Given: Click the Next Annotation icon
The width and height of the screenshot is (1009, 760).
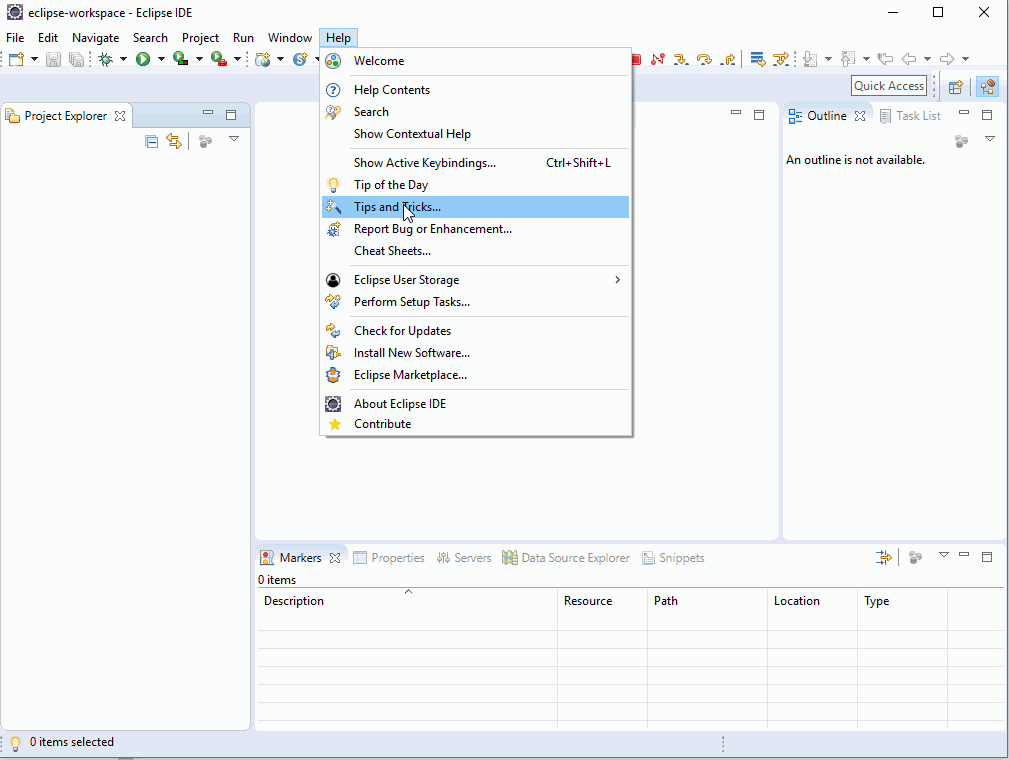Looking at the screenshot, I should click(810, 59).
